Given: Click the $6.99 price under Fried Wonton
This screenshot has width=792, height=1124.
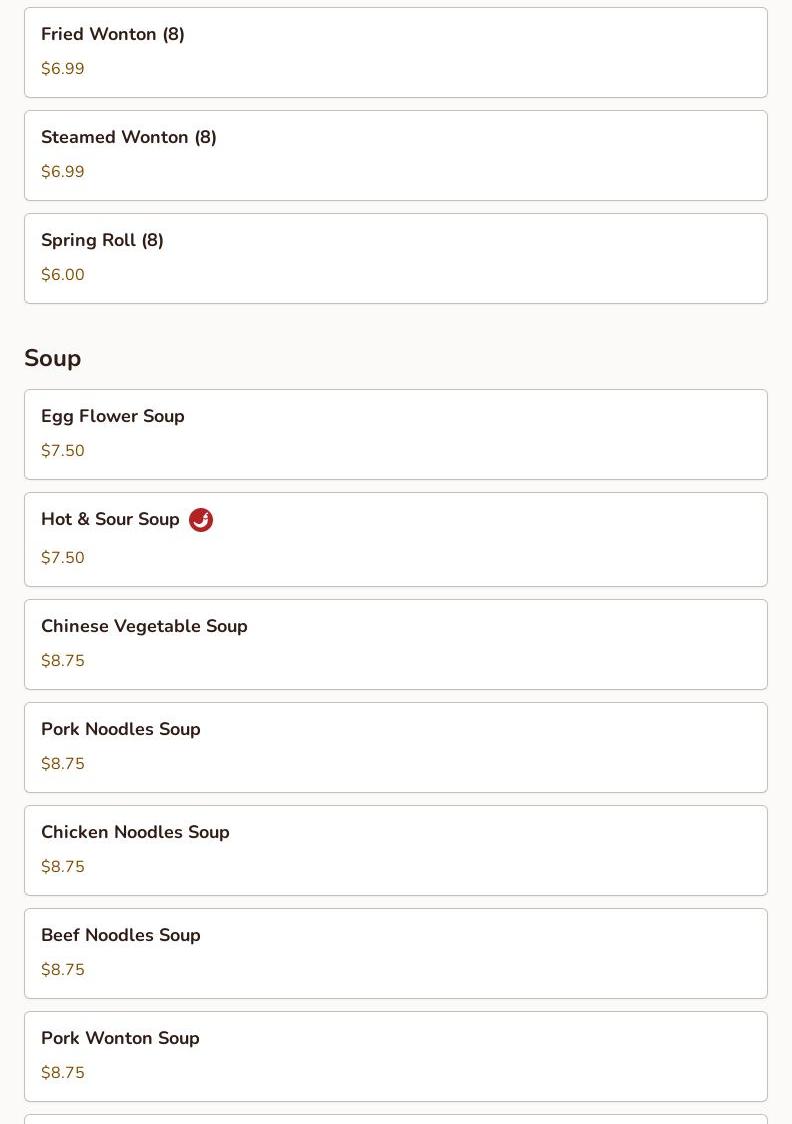Looking at the screenshot, I should click(63, 69).
